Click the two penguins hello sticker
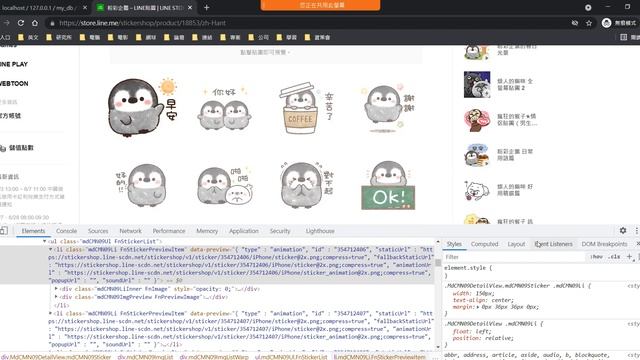This screenshot has width=640, height=360. point(224,109)
